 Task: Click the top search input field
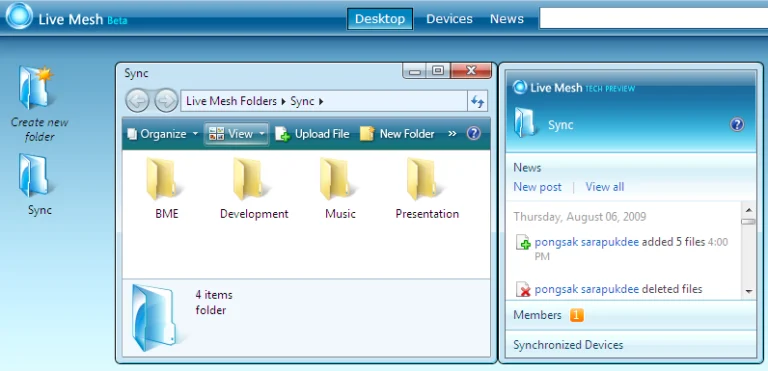pyautogui.click(x=653, y=18)
